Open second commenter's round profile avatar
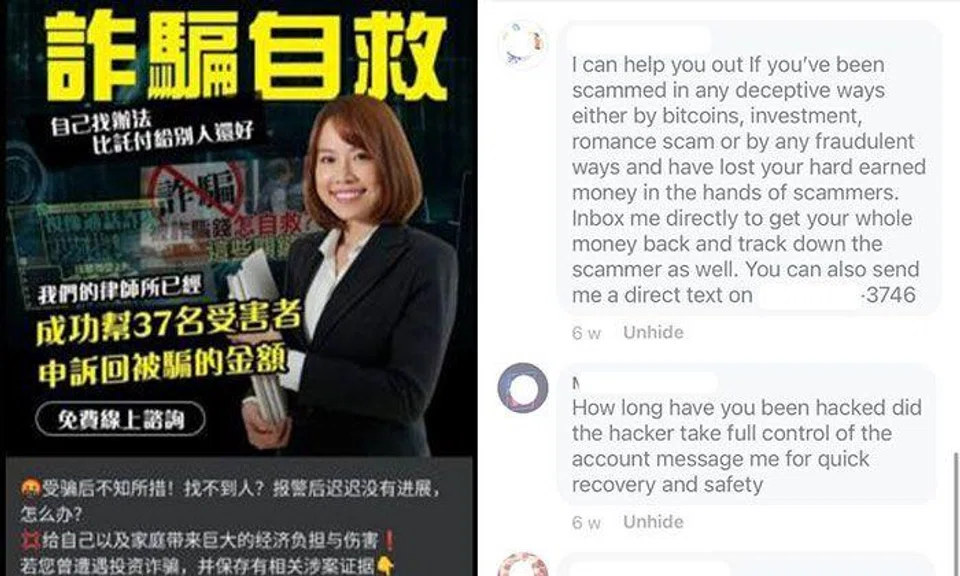 523,387
